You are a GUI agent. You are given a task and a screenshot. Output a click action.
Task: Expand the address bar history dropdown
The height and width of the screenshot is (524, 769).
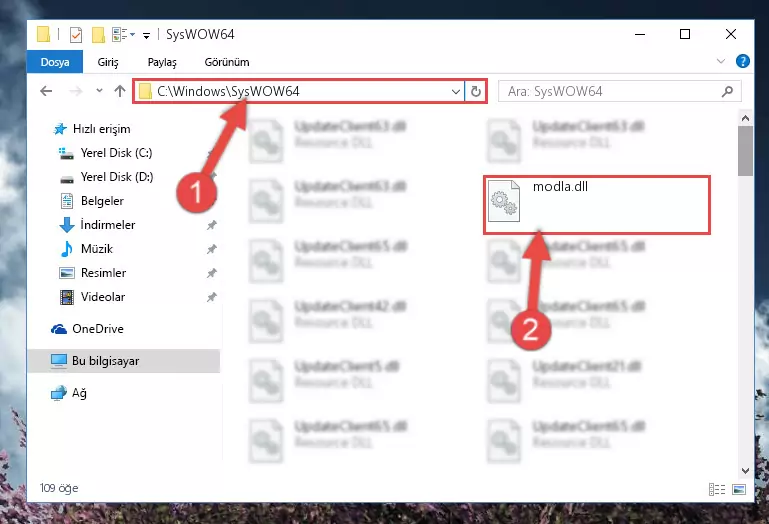coord(456,91)
